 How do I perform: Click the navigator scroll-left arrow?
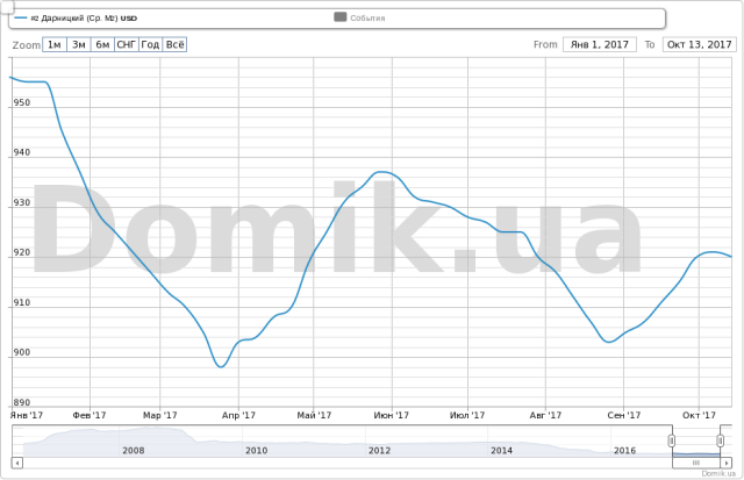coord(17,462)
